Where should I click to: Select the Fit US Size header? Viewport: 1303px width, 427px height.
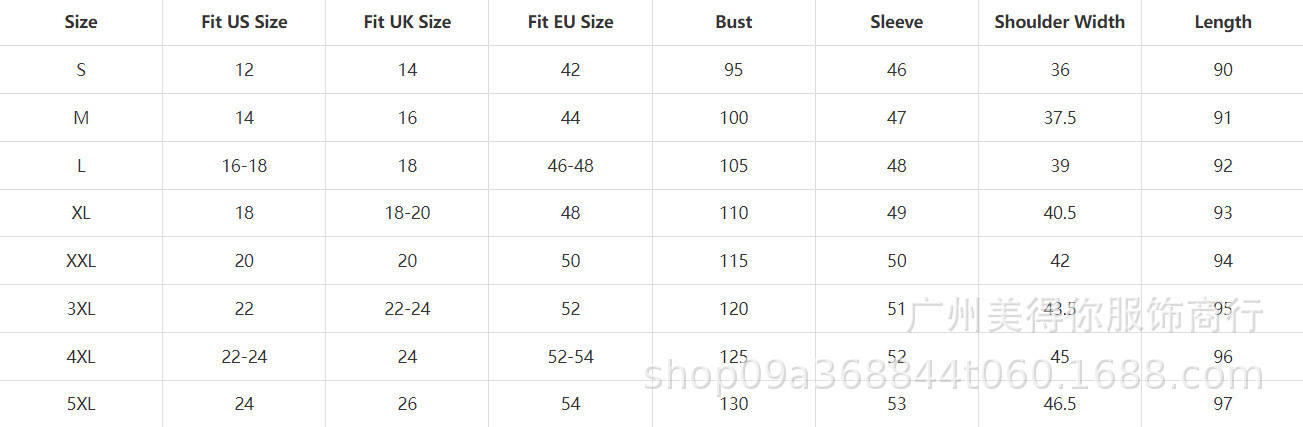click(244, 22)
